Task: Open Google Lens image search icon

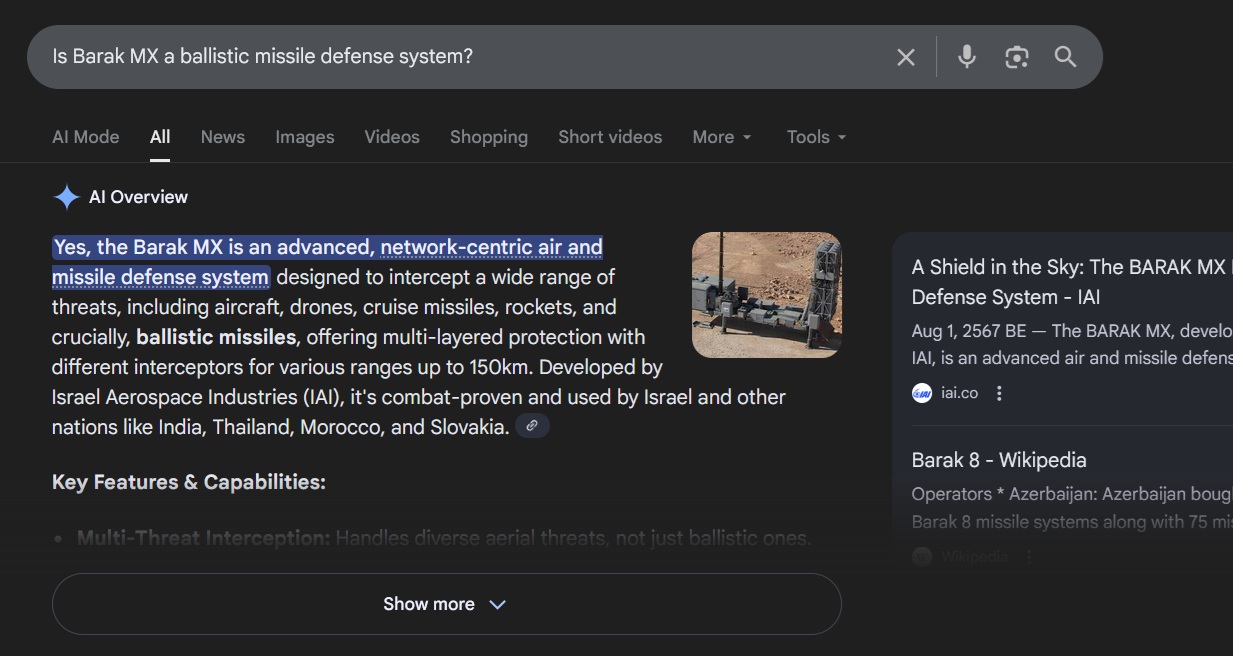Action: pos(1017,57)
